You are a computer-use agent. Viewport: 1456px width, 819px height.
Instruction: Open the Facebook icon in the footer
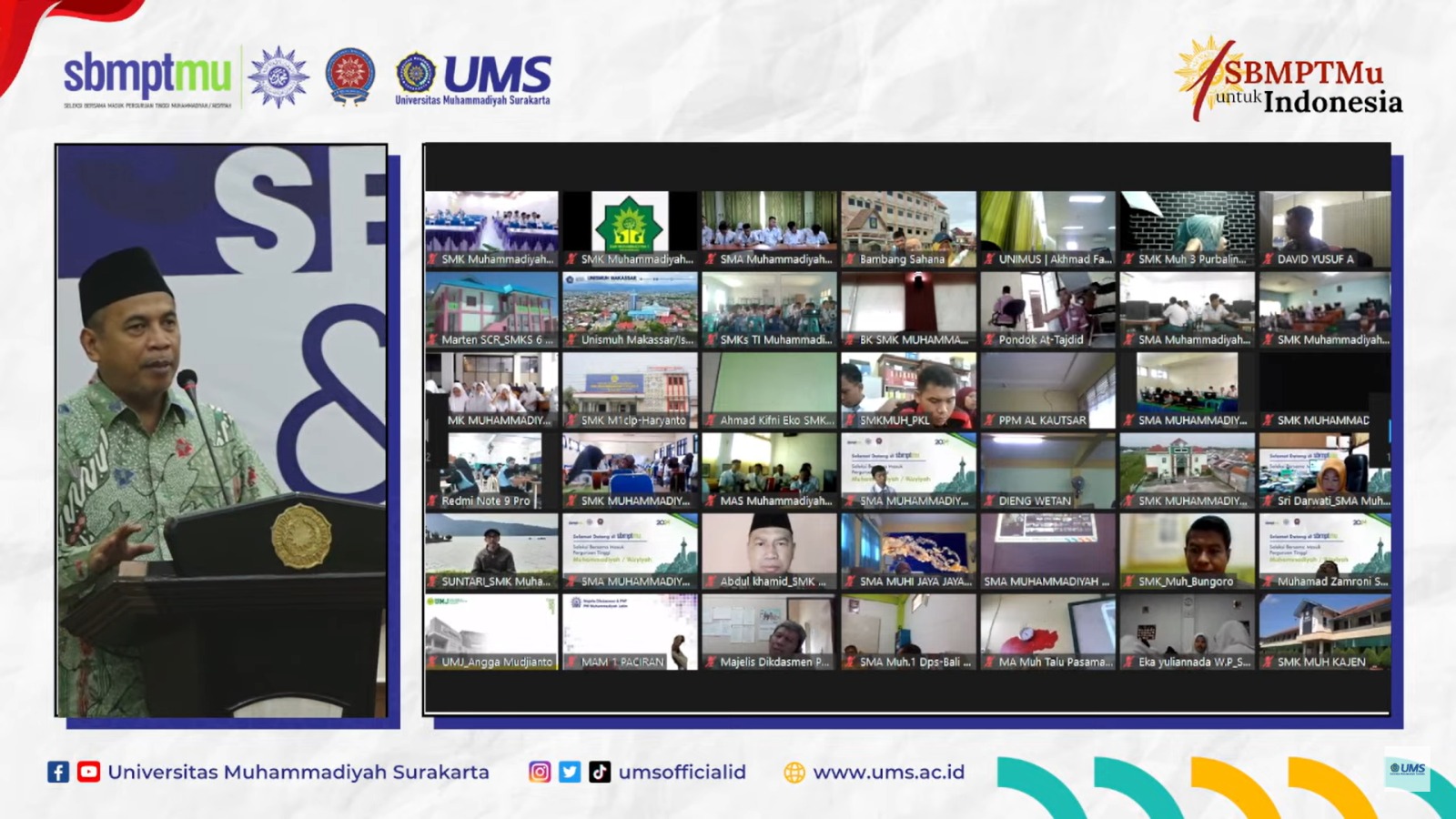click(58, 773)
